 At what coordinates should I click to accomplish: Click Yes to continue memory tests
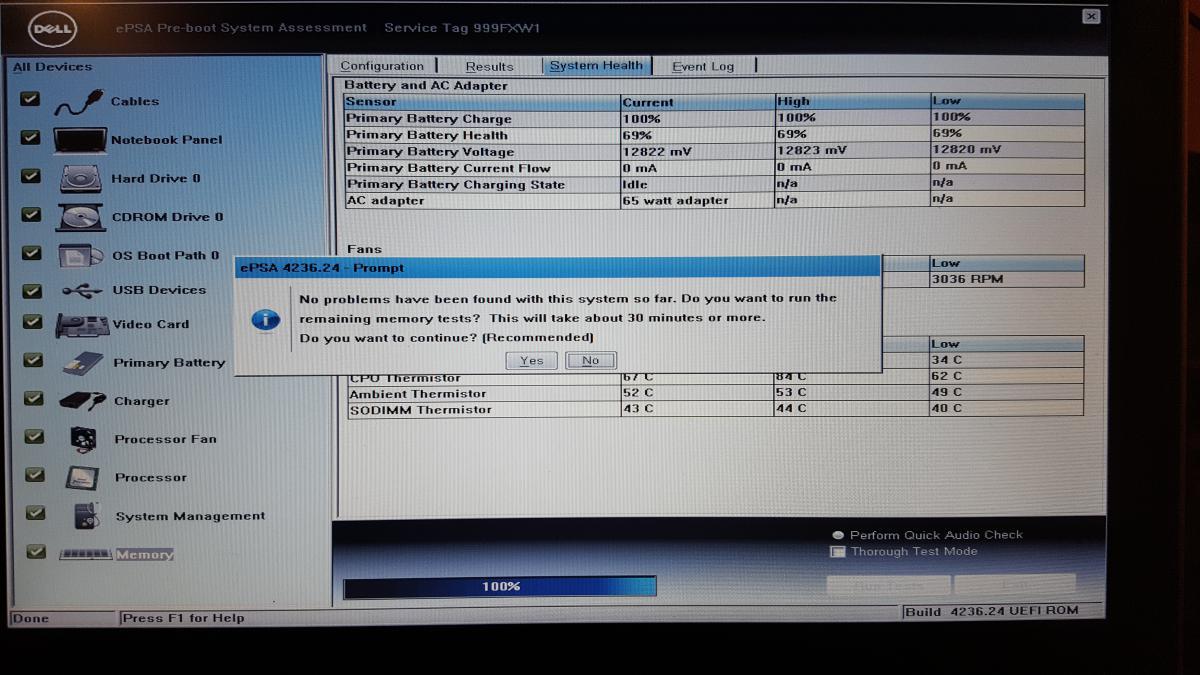(x=531, y=360)
